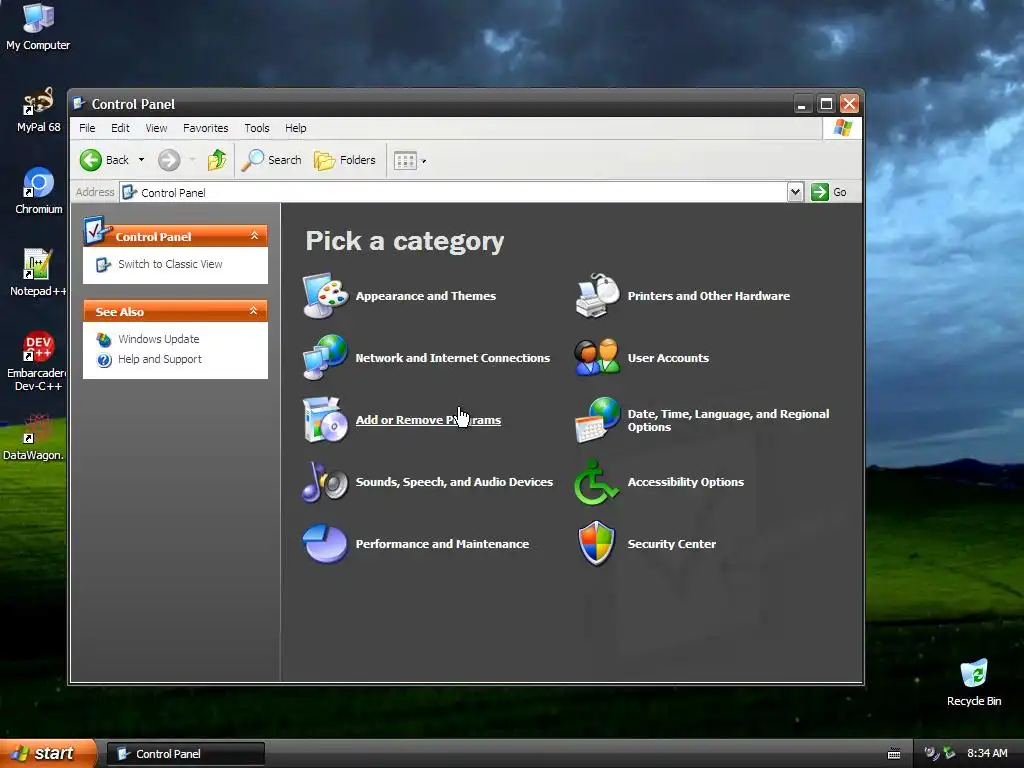The image size is (1024, 768).
Task: Open the Back history dropdown arrow
Action: [141, 160]
